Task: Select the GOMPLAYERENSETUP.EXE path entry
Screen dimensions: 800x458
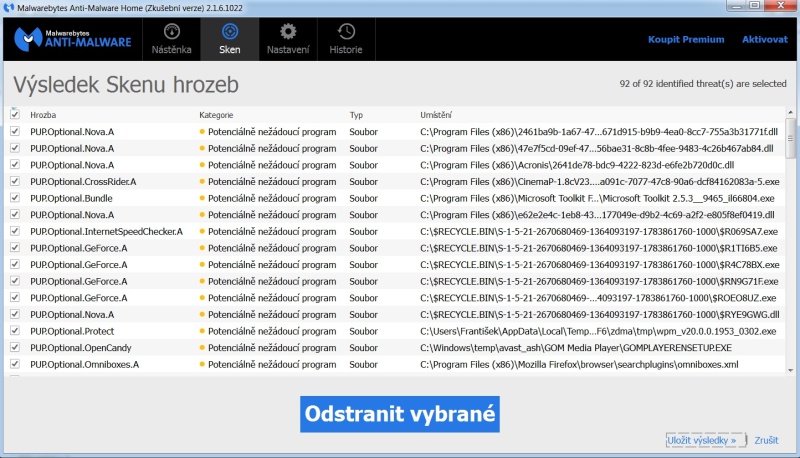Action: (x=576, y=348)
